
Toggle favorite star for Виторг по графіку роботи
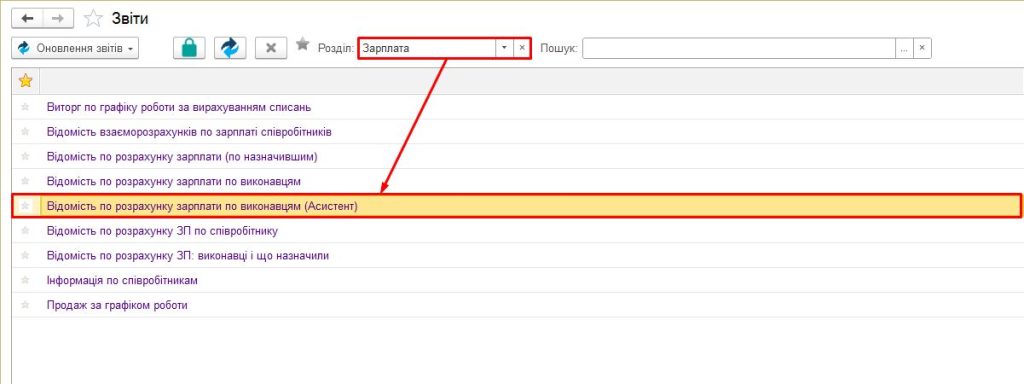click(25, 107)
